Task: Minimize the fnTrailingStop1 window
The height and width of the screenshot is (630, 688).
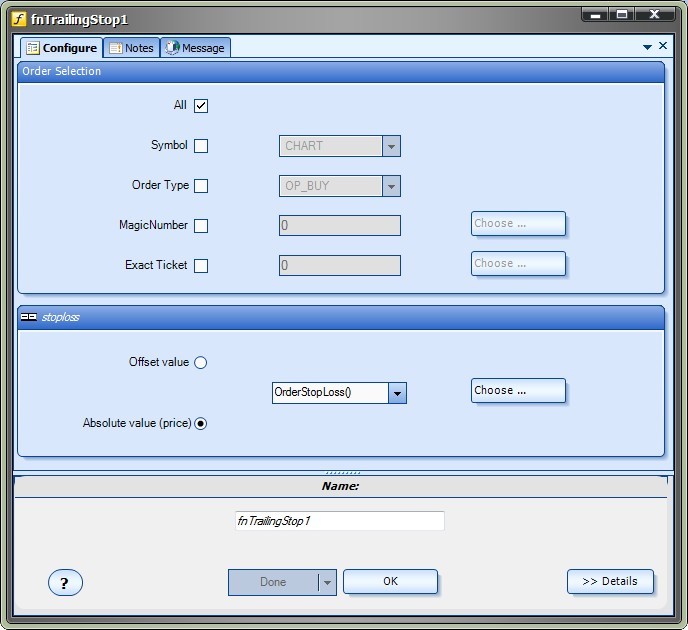Action: point(595,14)
